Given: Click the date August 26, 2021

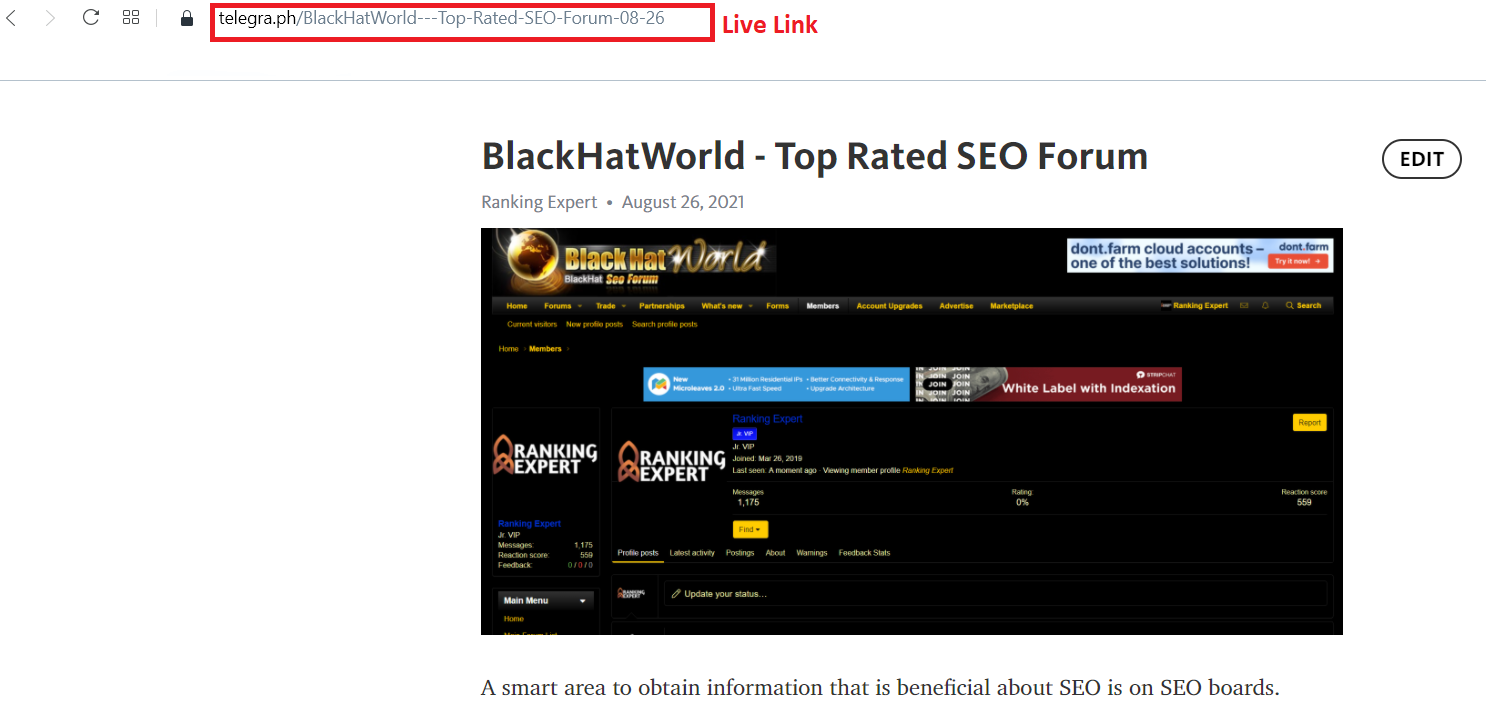Looking at the screenshot, I should 683,202.
